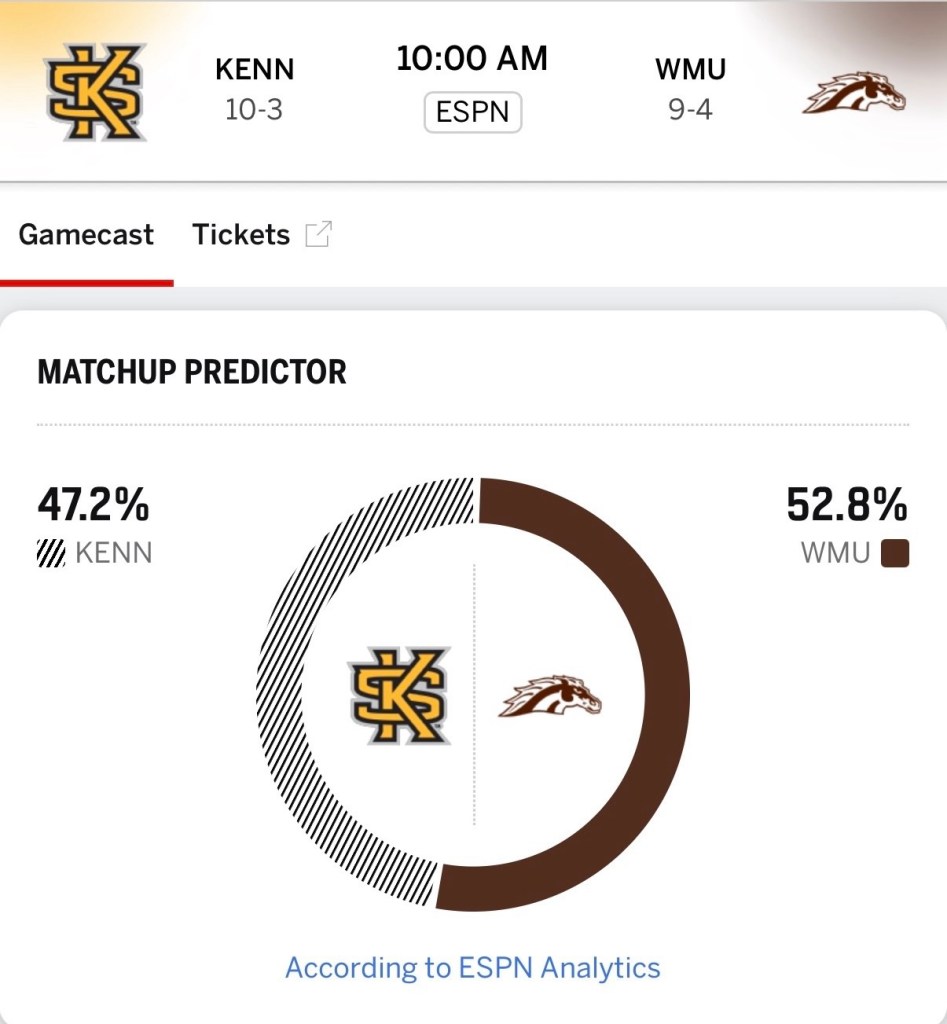Click the 47.2% KENN win probability
The width and height of the screenshot is (947, 1024).
click(93, 505)
